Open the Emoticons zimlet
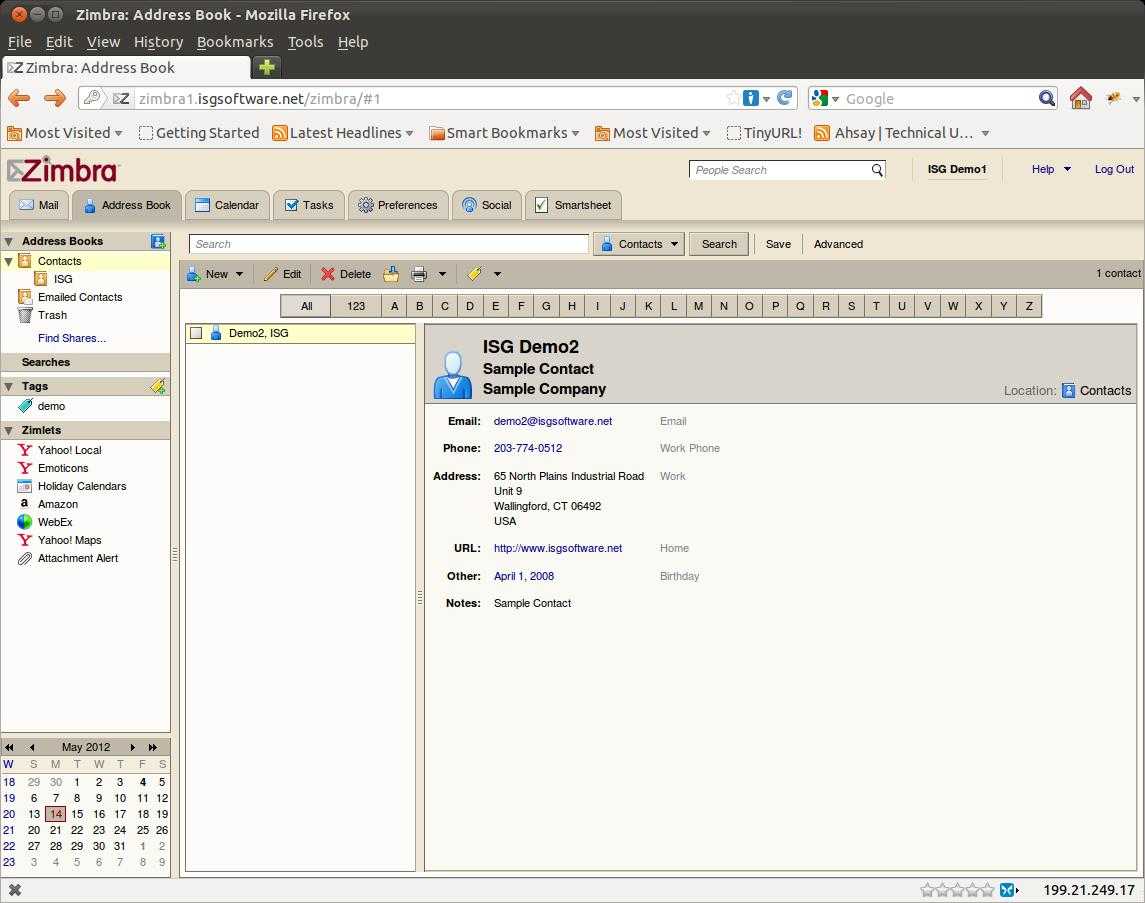 [x=63, y=468]
